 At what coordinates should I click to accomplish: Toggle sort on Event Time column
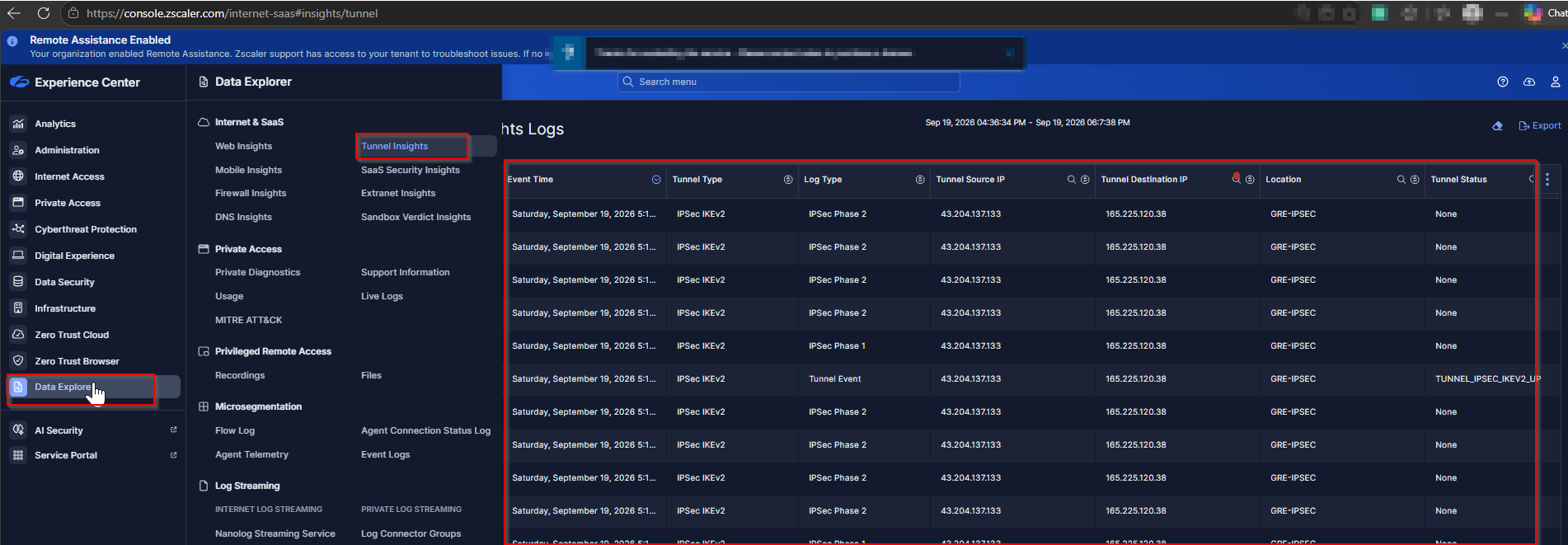pyautogui.click(x=656, y=180)
